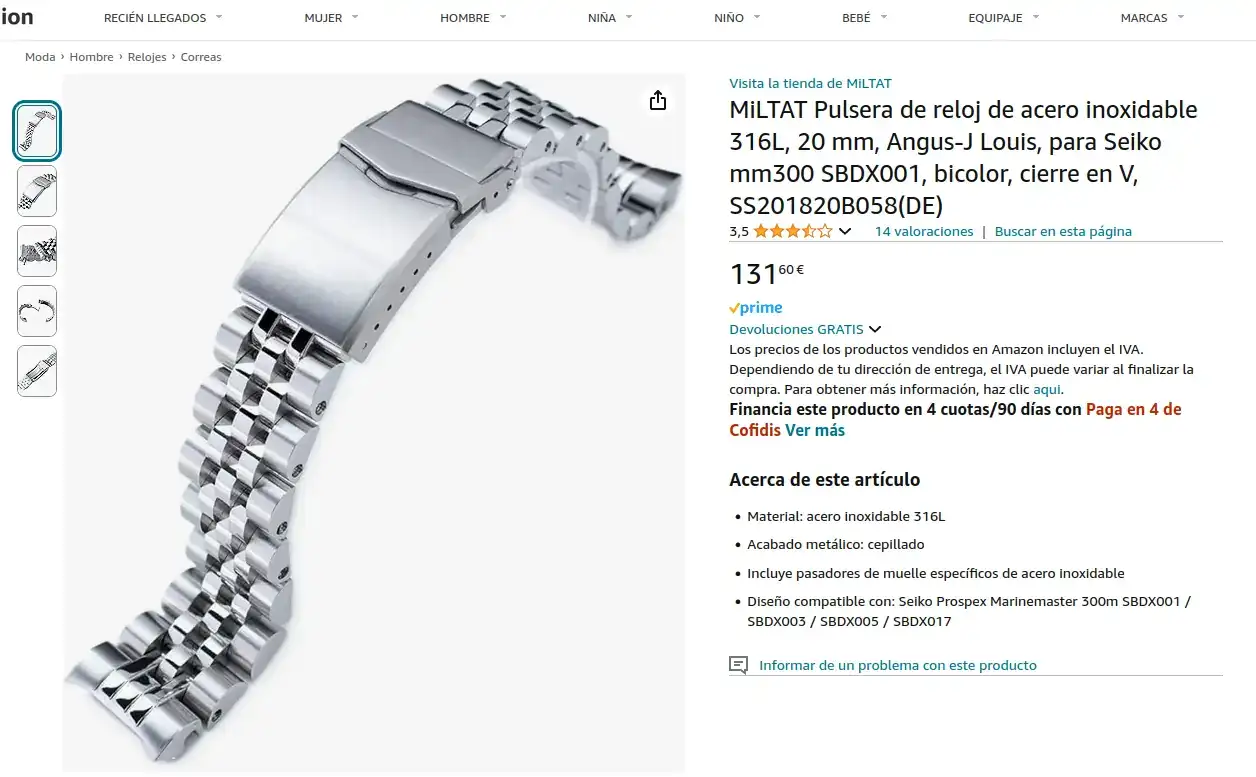
Task: Visit the MiLTAT store link
Action: coord(810,83)
